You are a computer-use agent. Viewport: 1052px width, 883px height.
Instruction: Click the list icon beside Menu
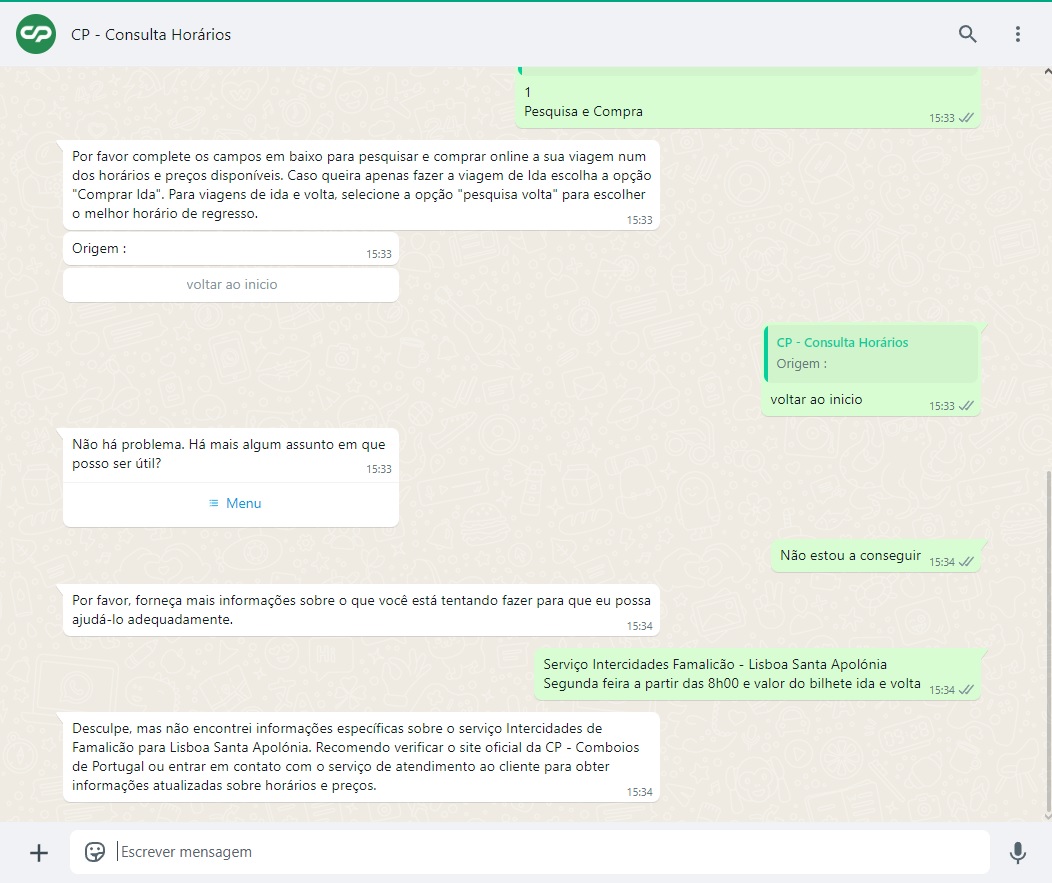[x=213, y=503]
